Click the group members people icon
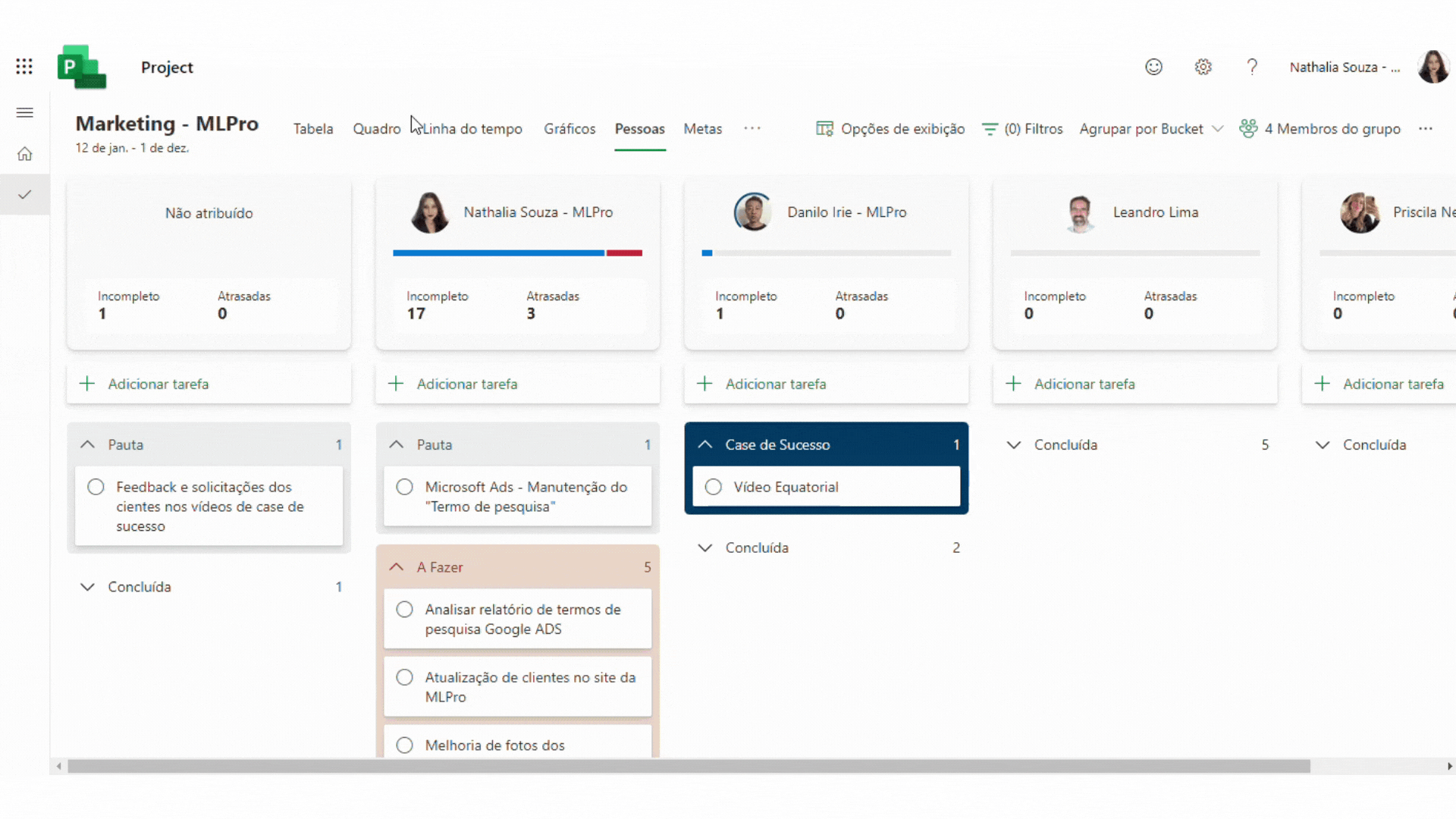Image resolution: width=1456 pixels, height=819 pixels. coord(1248,128)
